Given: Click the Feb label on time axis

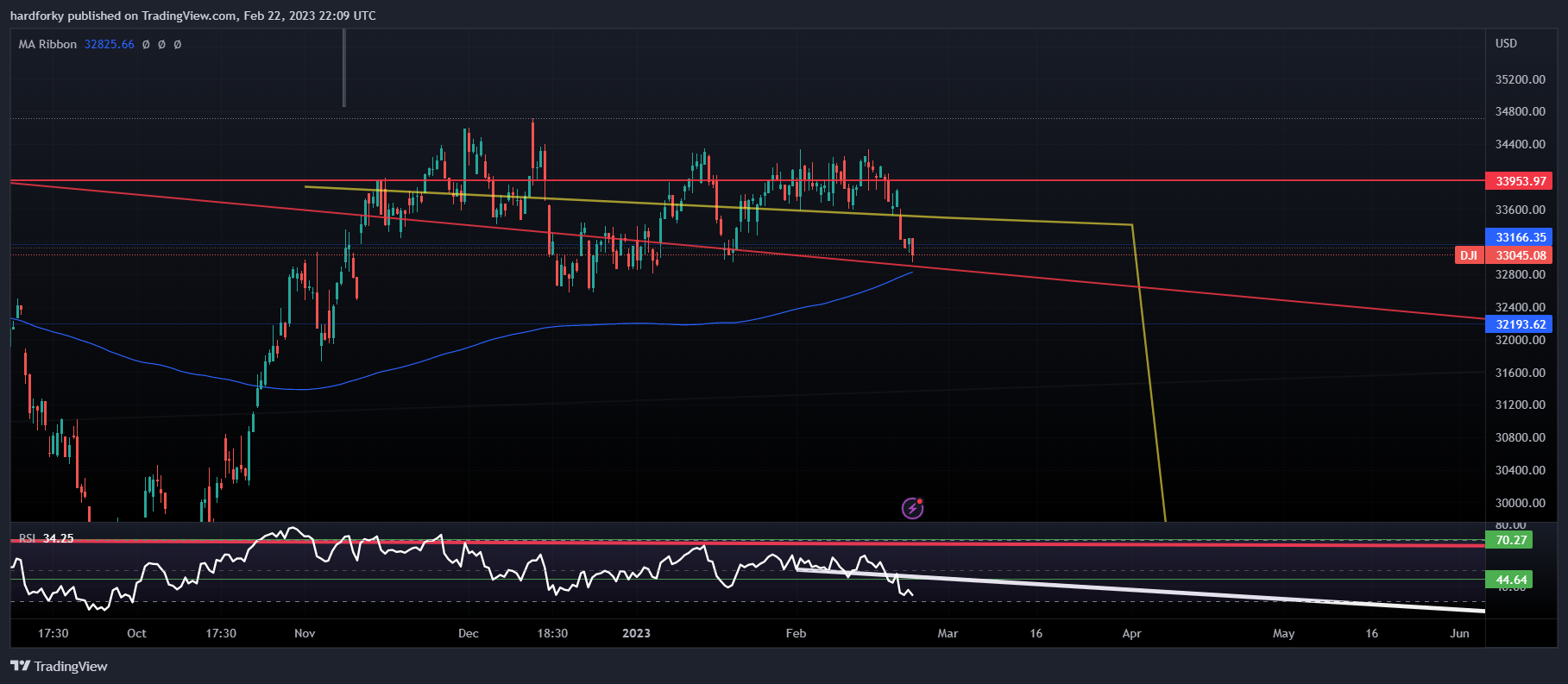Looking at the screenshot, I should pos(796,633).
